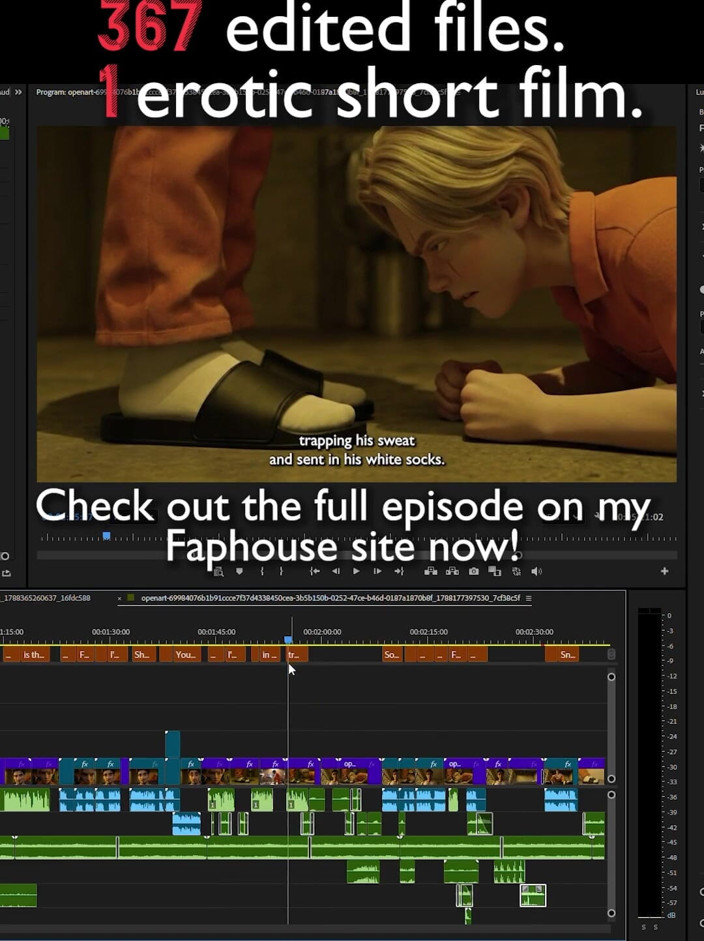Image resolution: width=704 pixels, height=941 pixels.
Task: Select the caption clip 'is th...'
Action: click(x=34, y=654)
